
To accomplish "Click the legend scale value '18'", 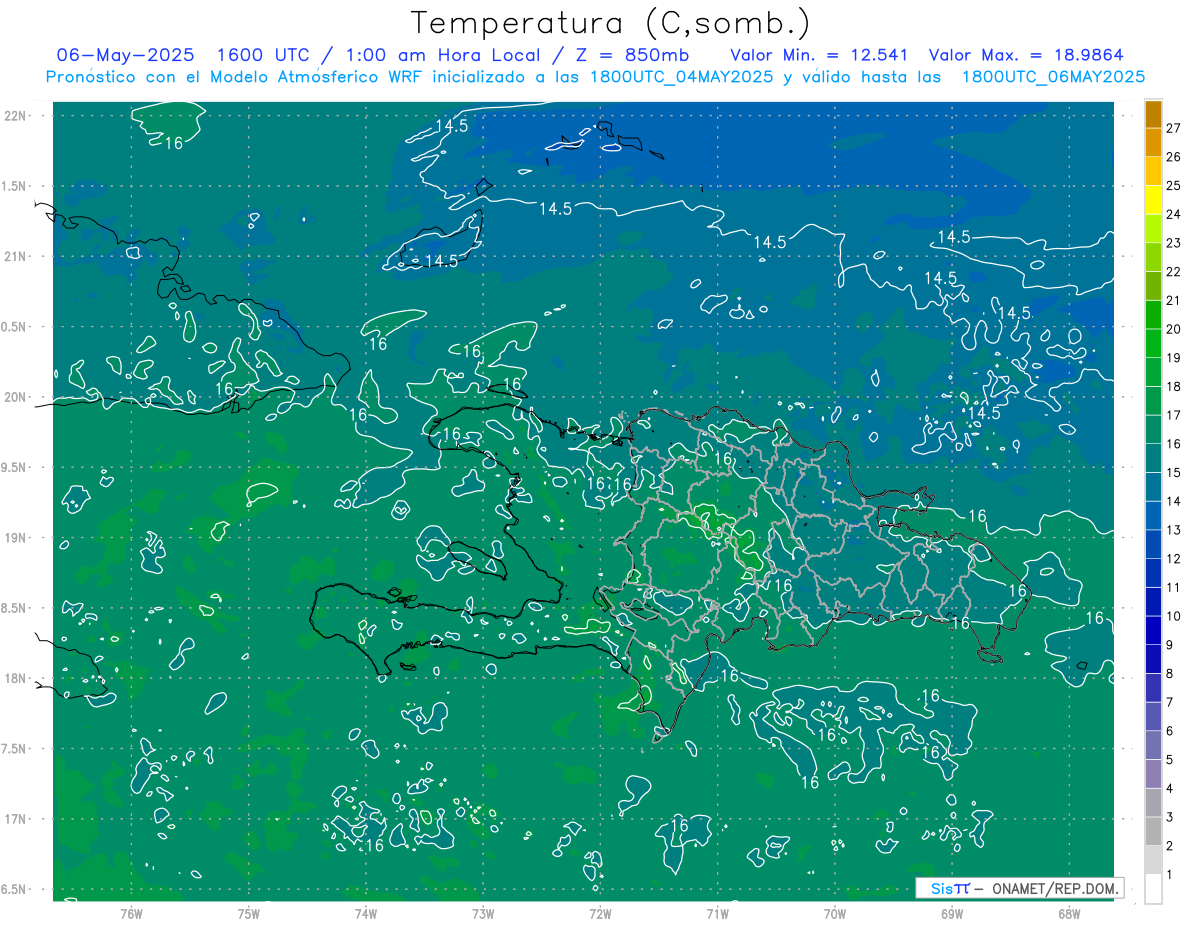I will [1174, 386].
